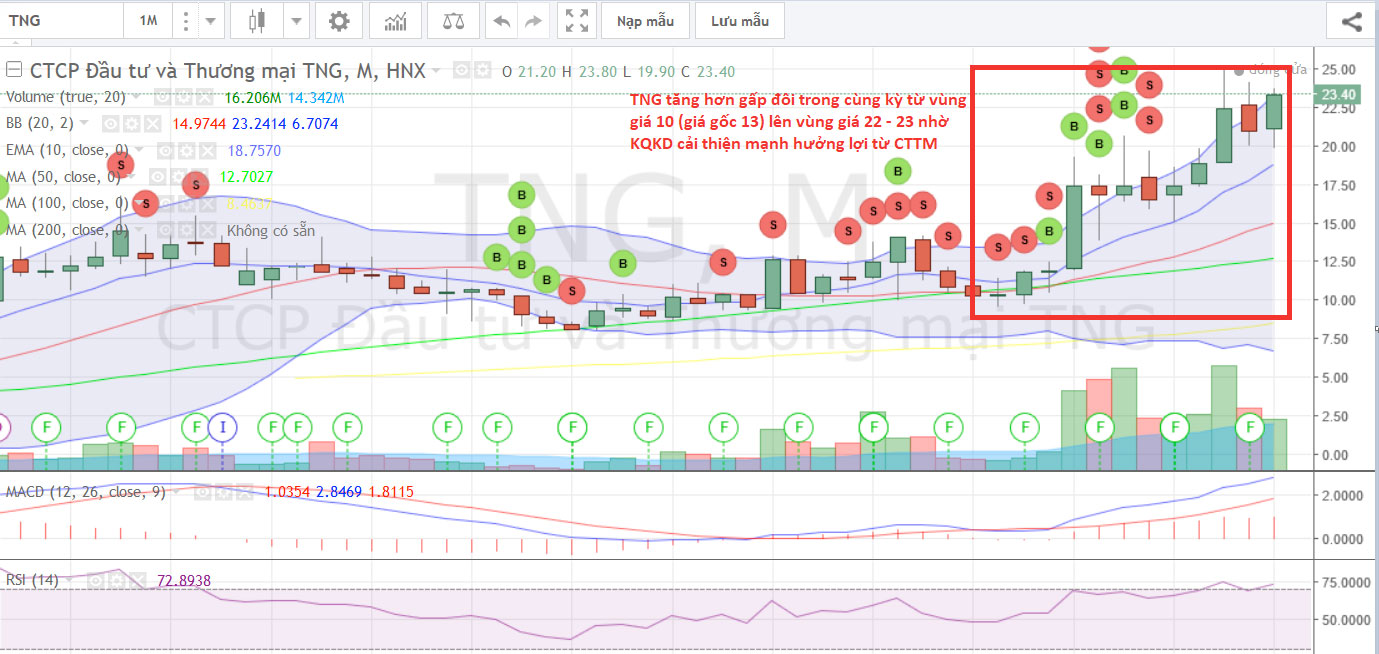Viewport: 1379px width, 654px height.
Task: Open the candlestick chart style selector
Action: click(259, 20)
